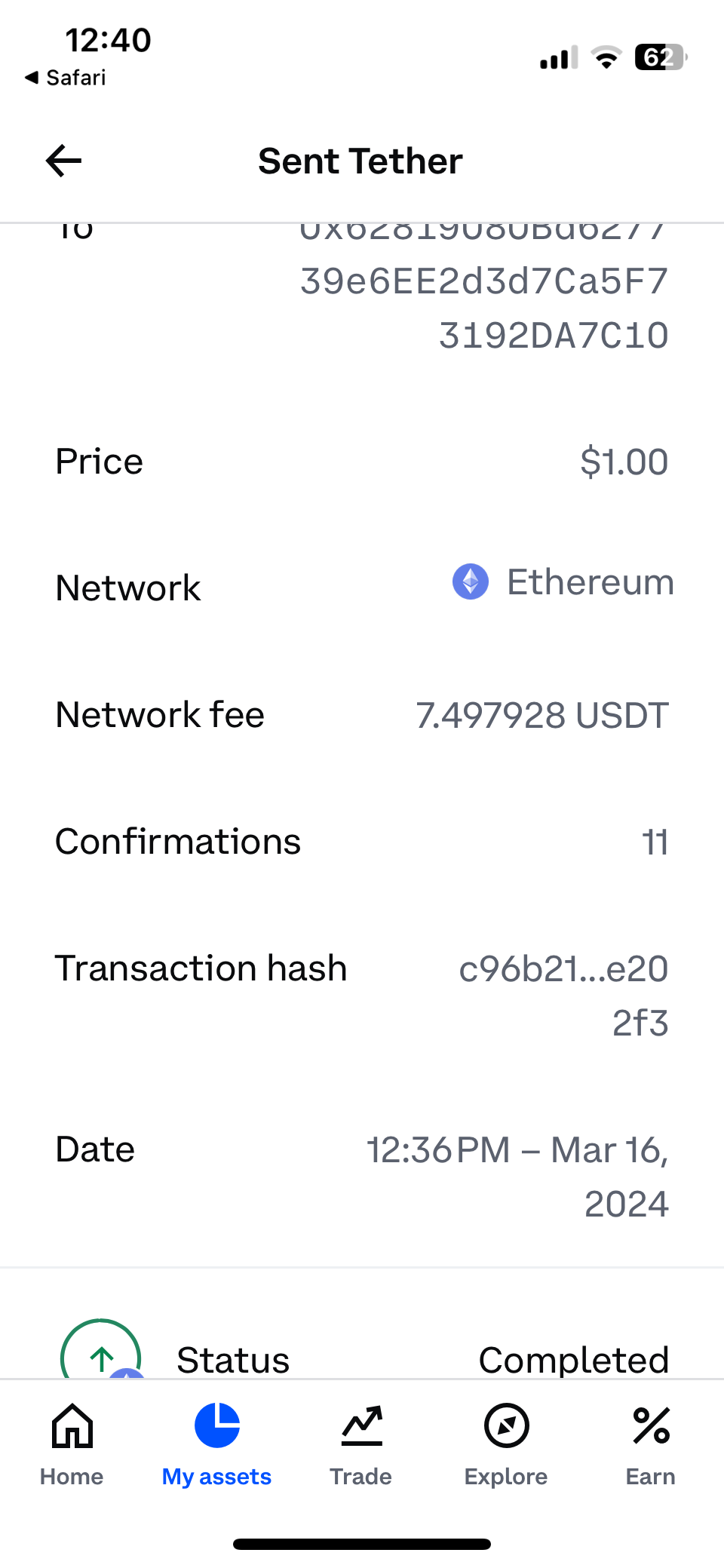
Task: Tap the home indicator bar
Action: pos(362,1544)
